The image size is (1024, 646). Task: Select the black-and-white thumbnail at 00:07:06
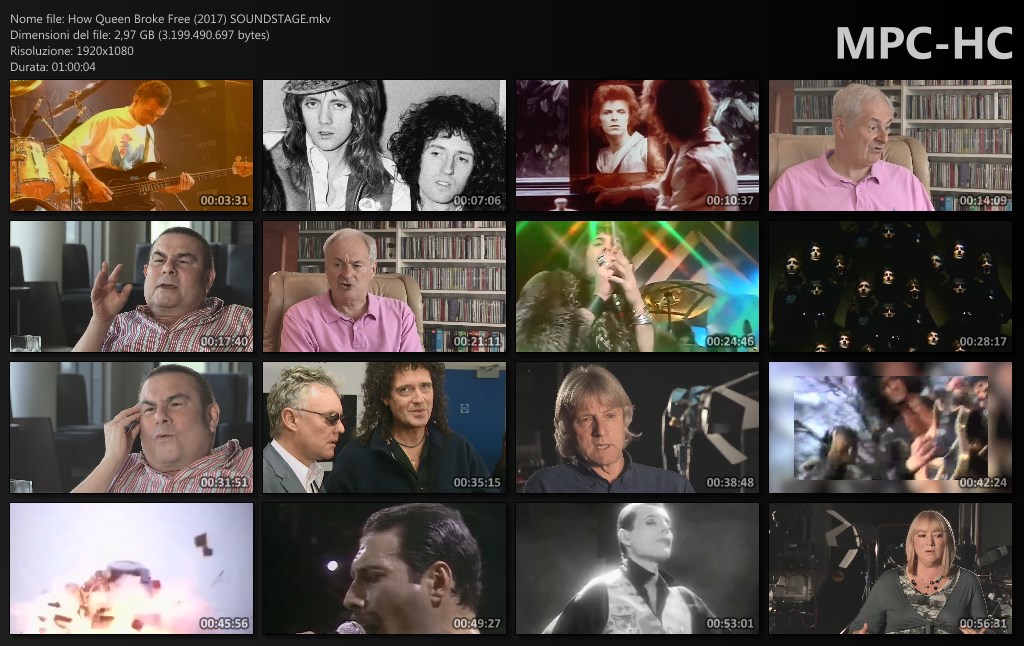tap(384, 145)
